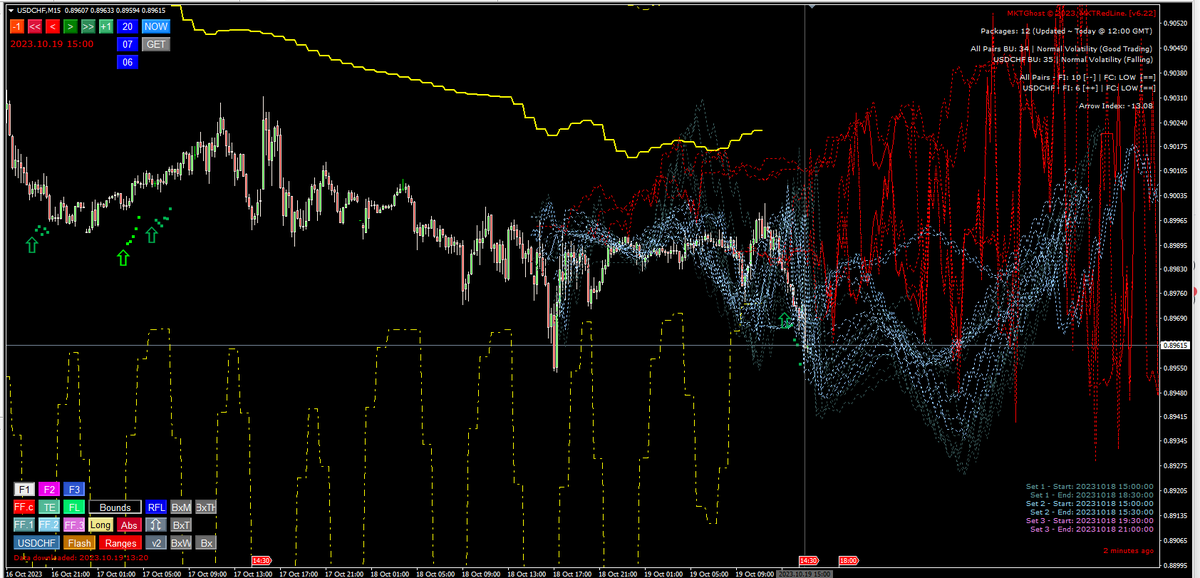Click the red 18:00 time marker

click(x=849, y=561)
